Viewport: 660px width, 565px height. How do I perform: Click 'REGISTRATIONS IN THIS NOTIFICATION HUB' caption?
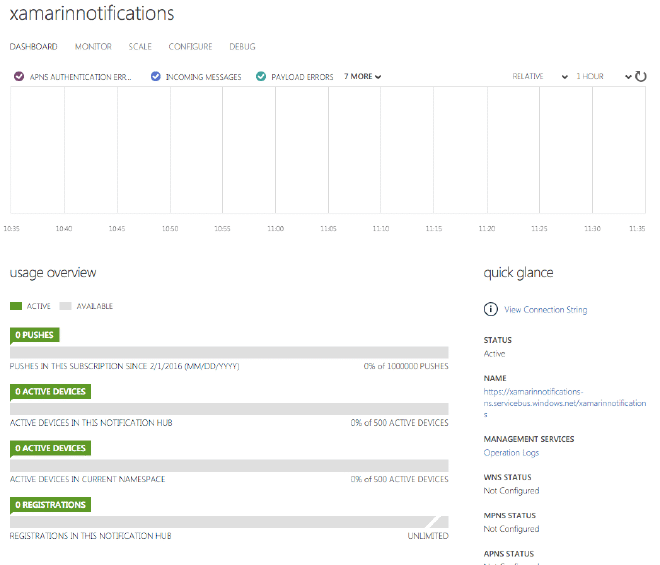90,536
